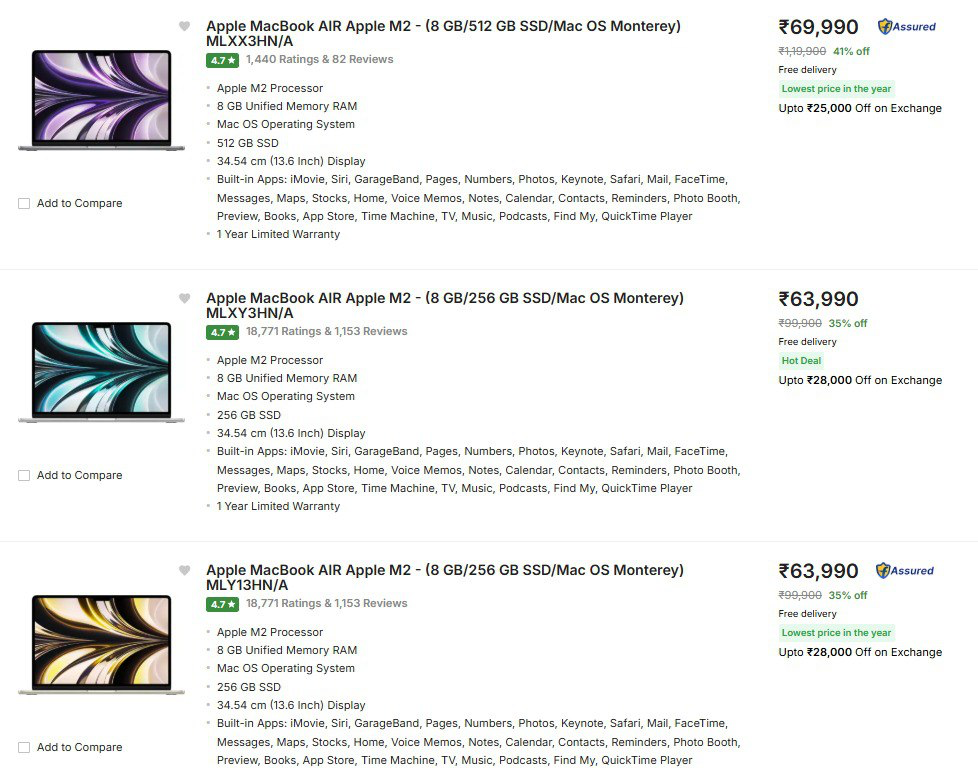Click the teal-screen MacBook product image
The image size is (978, 772).
click(101, 372)
